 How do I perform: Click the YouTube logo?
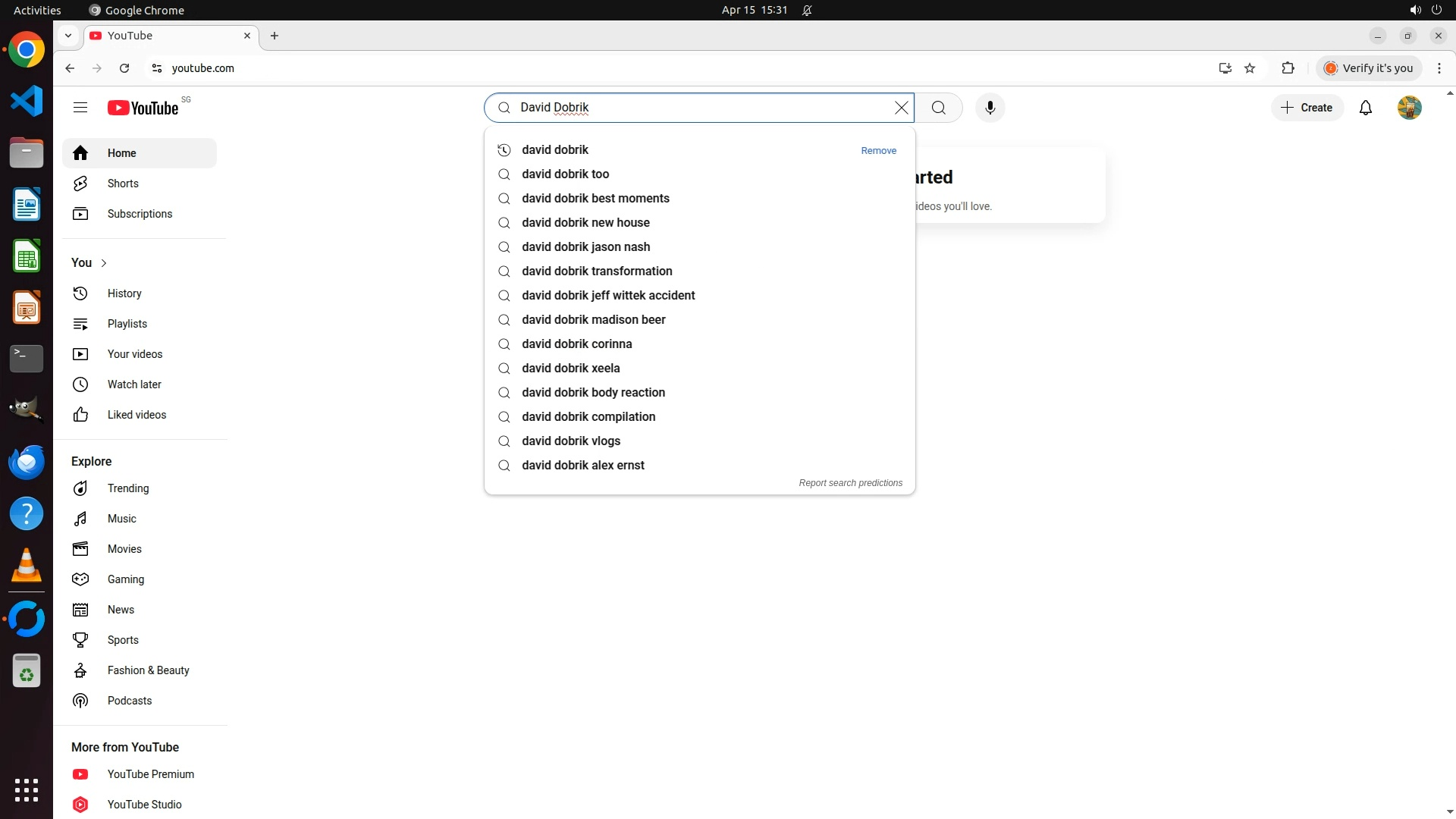point(143,108)
